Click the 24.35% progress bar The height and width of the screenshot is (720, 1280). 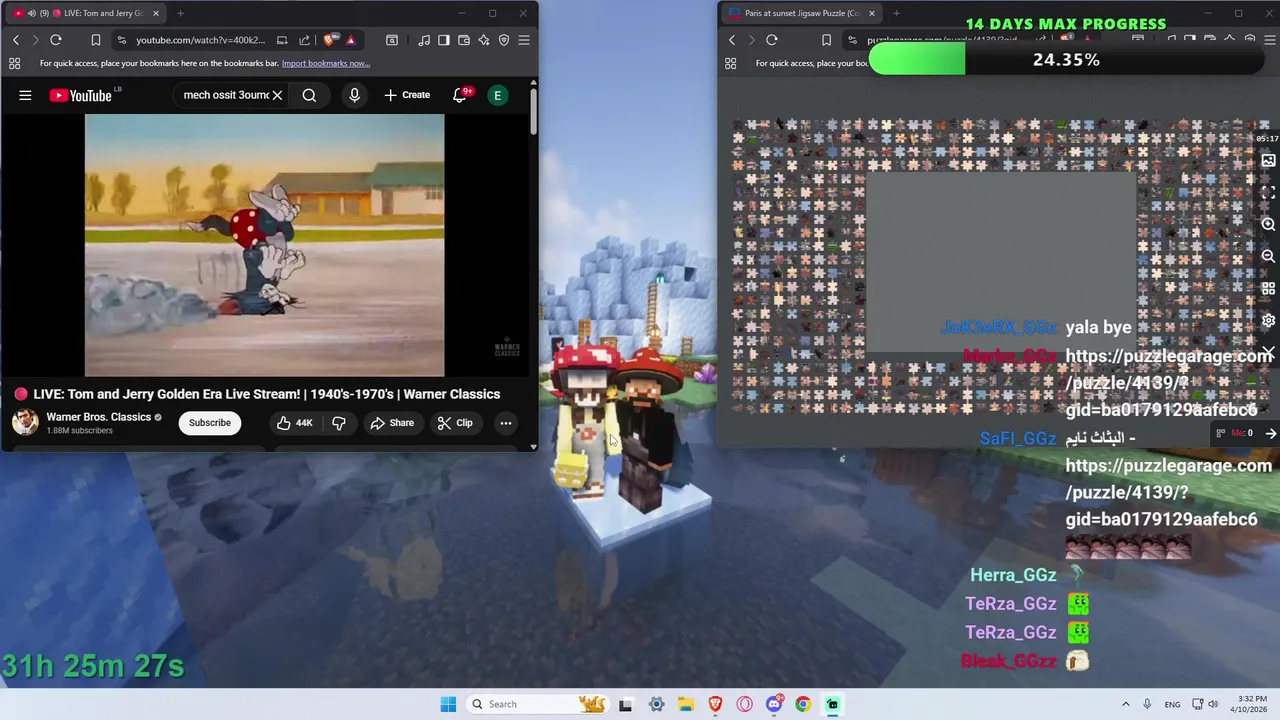[x=1067, y=60]
